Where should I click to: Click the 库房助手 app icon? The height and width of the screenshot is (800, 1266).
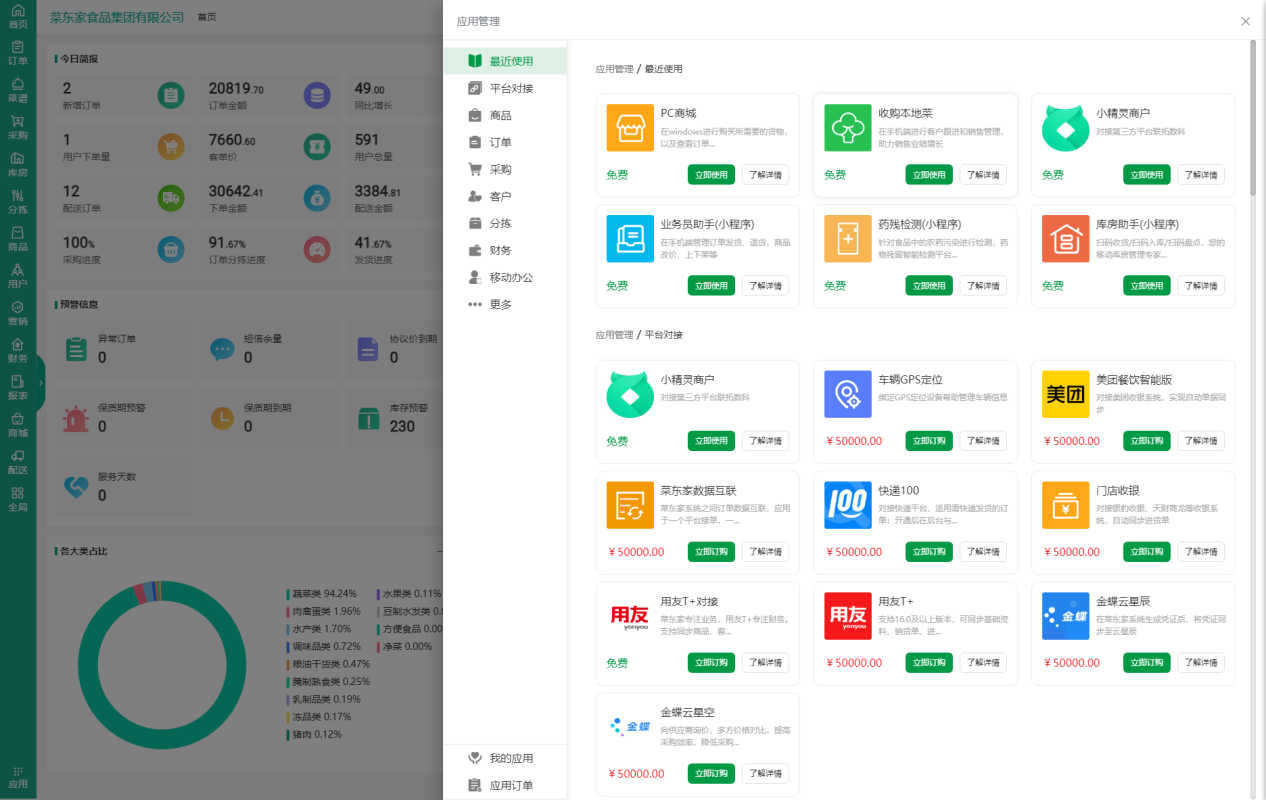click(x=1066, y=239)
